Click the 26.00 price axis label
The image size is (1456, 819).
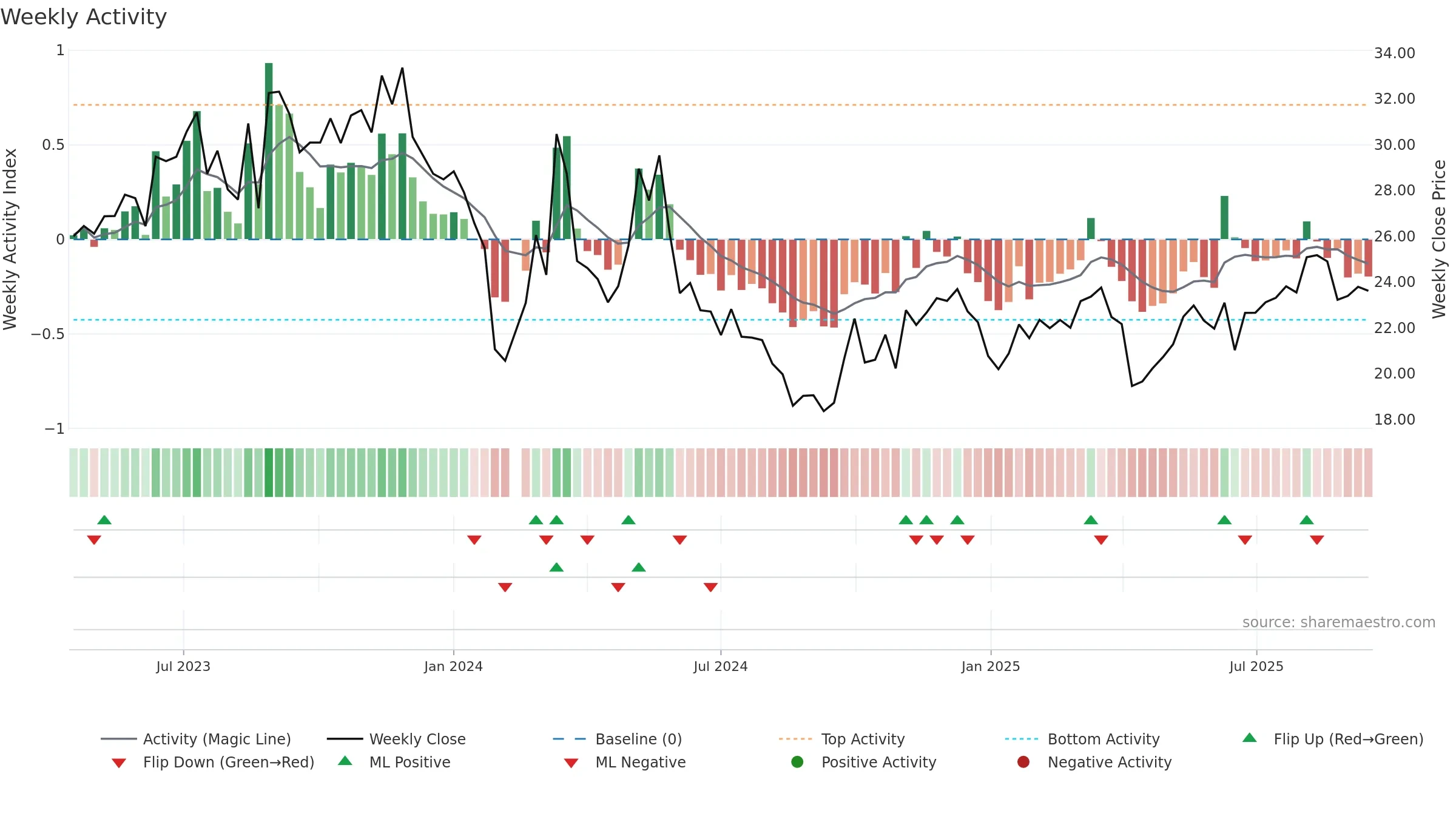point(1395,237)
